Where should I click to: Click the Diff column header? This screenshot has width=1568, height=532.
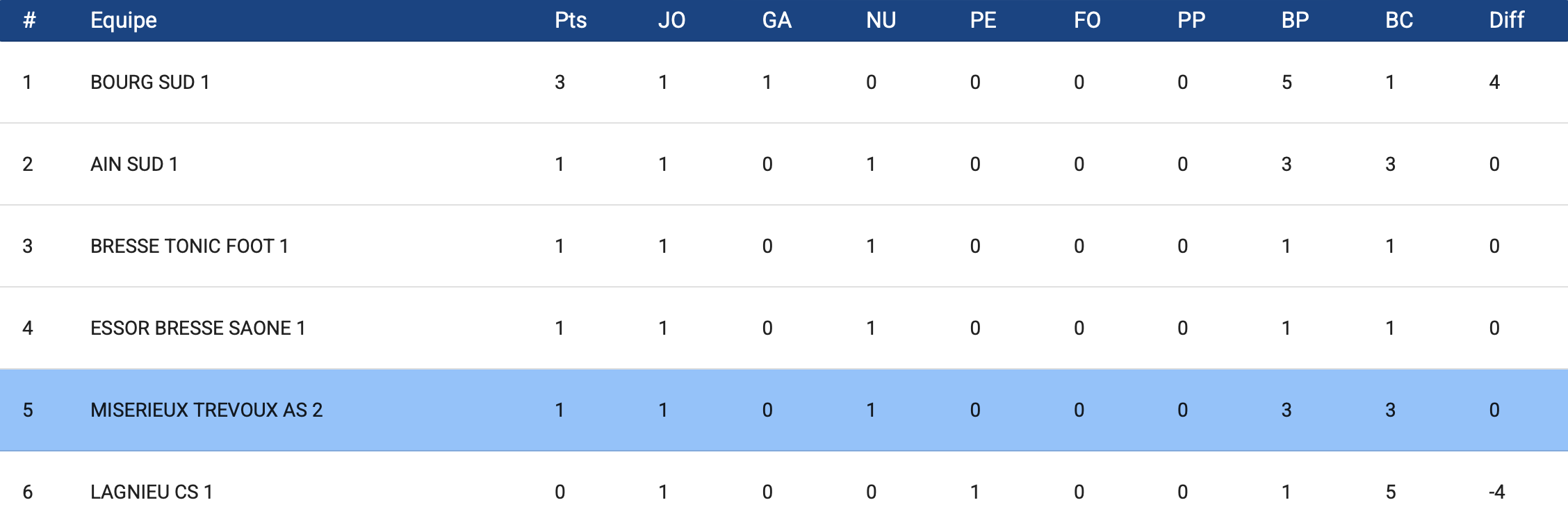[1506, 20]
